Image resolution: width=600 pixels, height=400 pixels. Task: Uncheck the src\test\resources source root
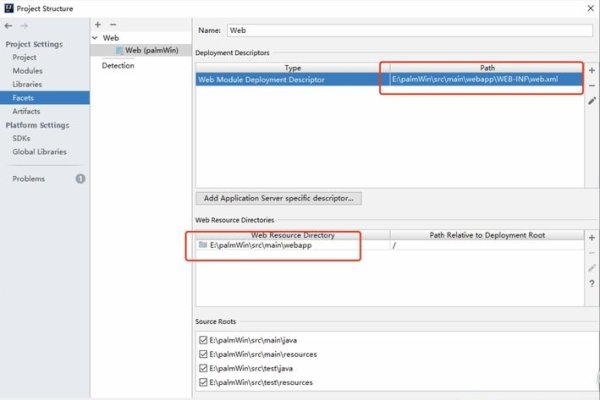(203, 383)
